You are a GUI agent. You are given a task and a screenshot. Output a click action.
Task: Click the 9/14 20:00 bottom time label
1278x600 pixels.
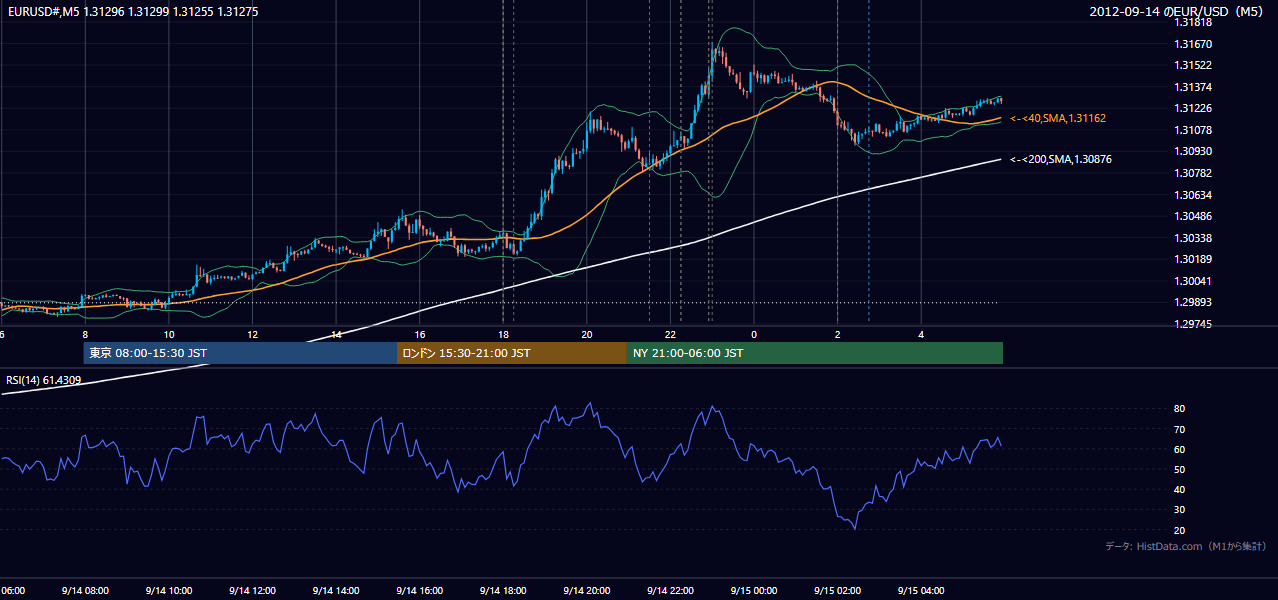(586, 591)
